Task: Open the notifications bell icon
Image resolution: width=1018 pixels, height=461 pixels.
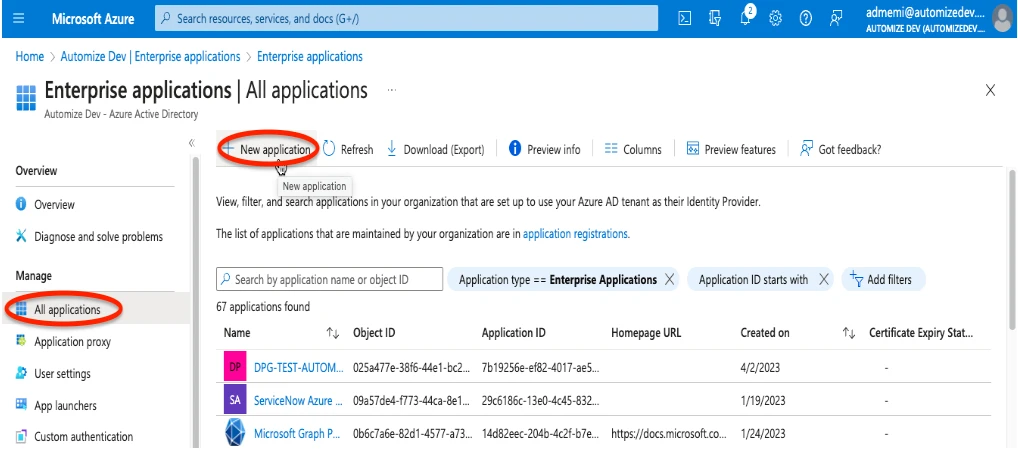Action: 745,18
